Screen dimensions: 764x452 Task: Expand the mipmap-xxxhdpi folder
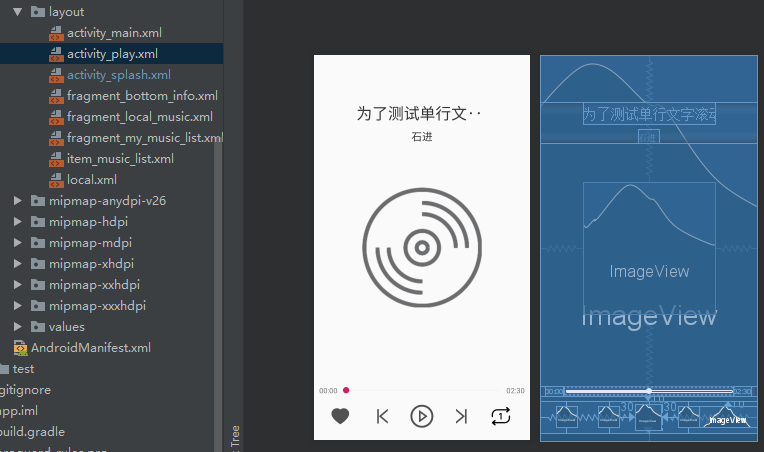[x=18, y=305]
